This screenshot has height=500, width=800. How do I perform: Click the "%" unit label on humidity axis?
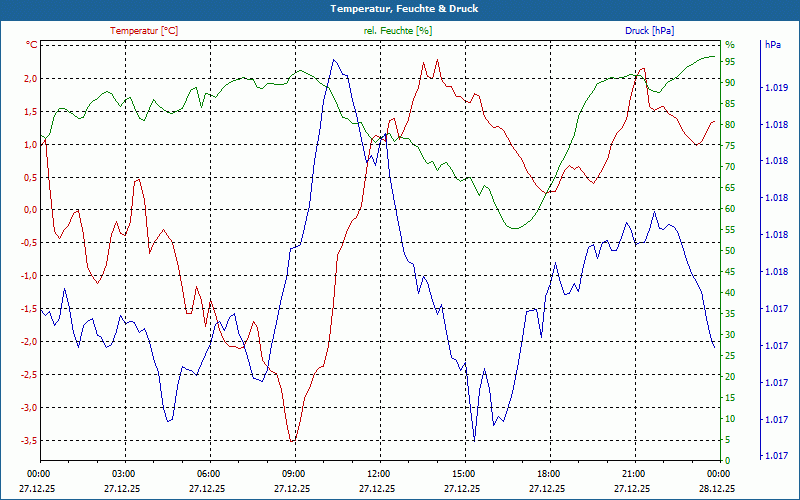730,45
